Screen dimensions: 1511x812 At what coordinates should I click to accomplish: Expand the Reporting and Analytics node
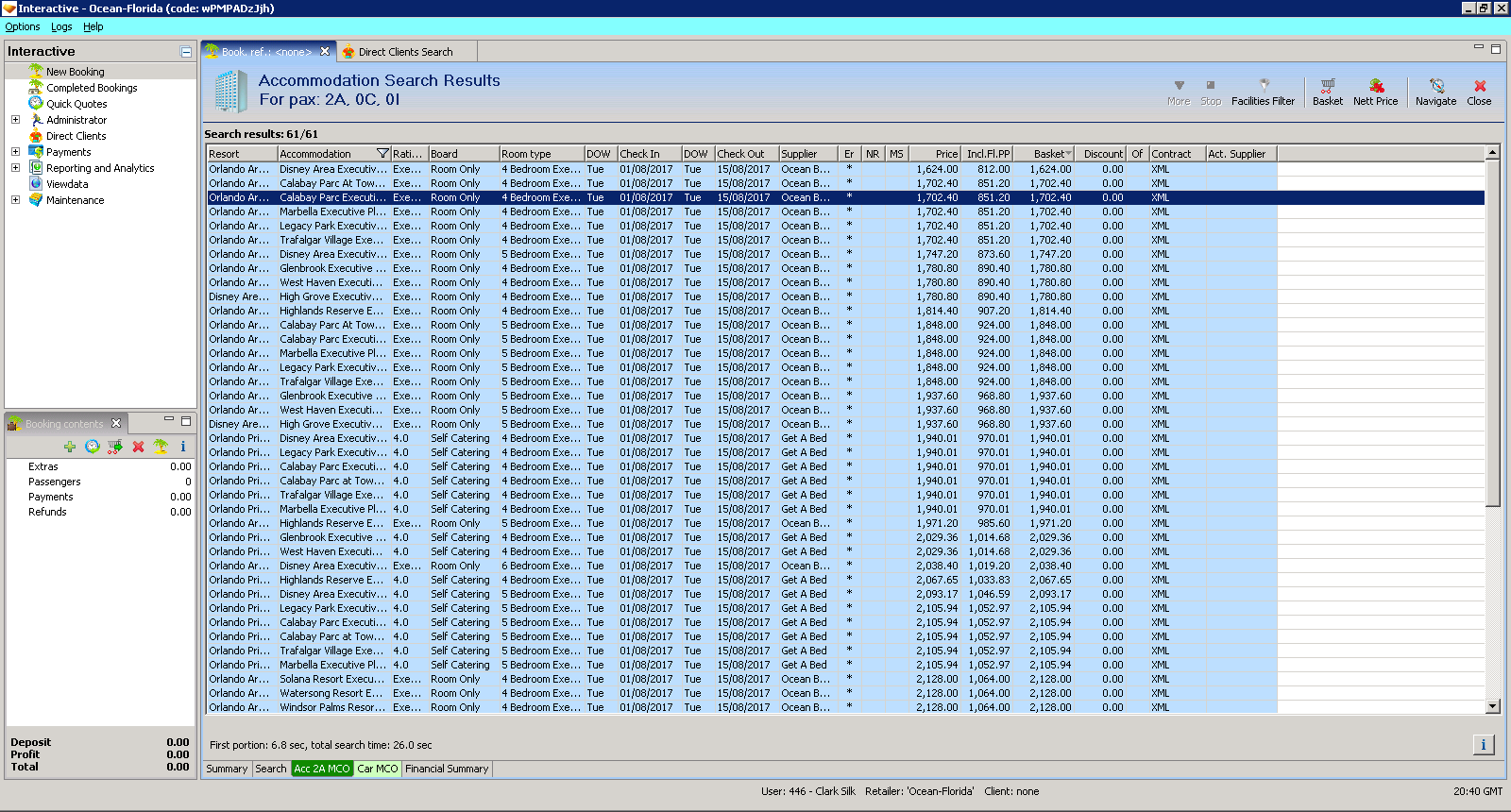(x=15, y=168)
